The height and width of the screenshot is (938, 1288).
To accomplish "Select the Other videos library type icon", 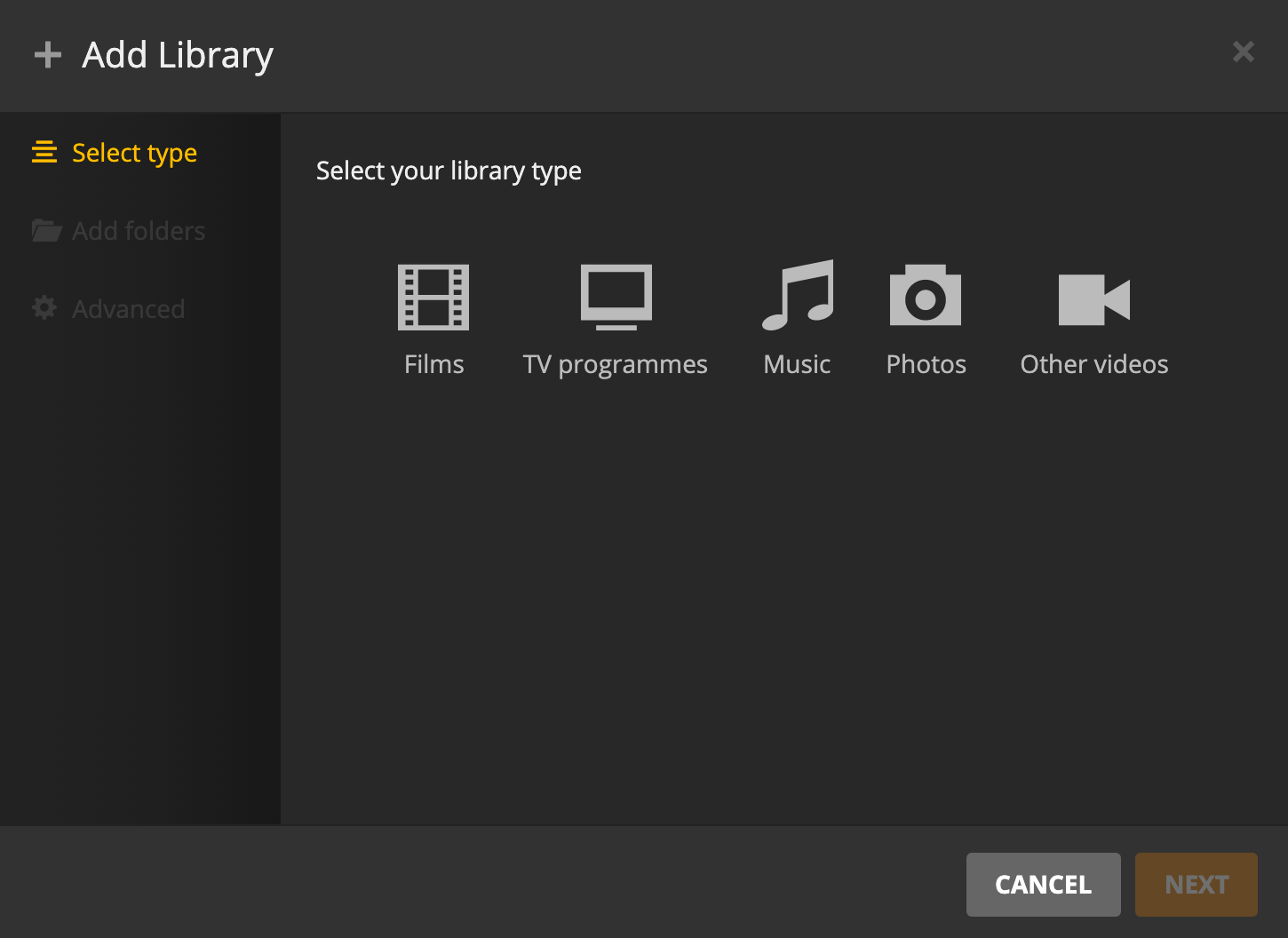I will tap(1093, 300).
